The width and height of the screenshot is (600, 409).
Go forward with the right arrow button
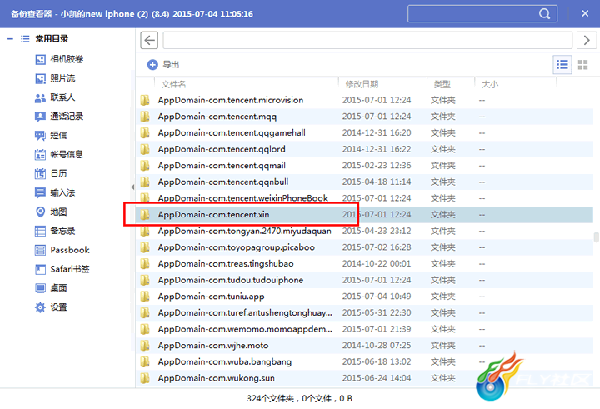tap(586, 40)
